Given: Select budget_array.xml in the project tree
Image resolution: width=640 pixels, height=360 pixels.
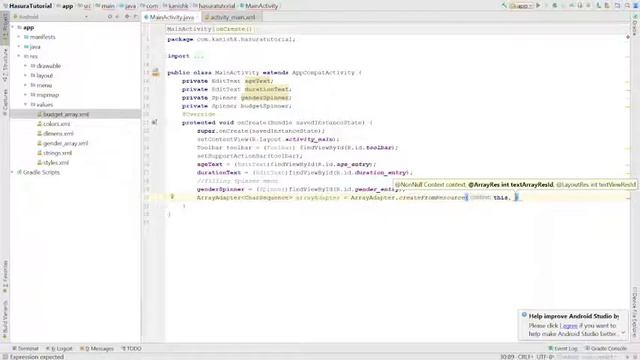Looking at the screenshot, I should point(66,114).
